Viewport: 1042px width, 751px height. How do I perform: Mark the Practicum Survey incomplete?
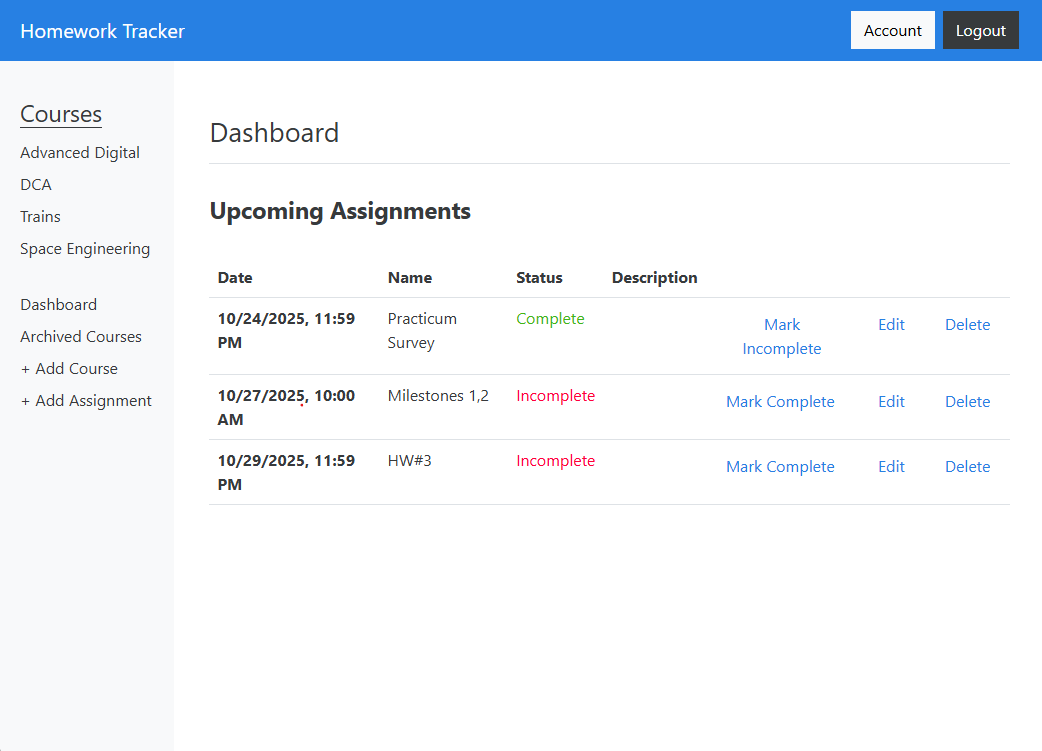781,336
